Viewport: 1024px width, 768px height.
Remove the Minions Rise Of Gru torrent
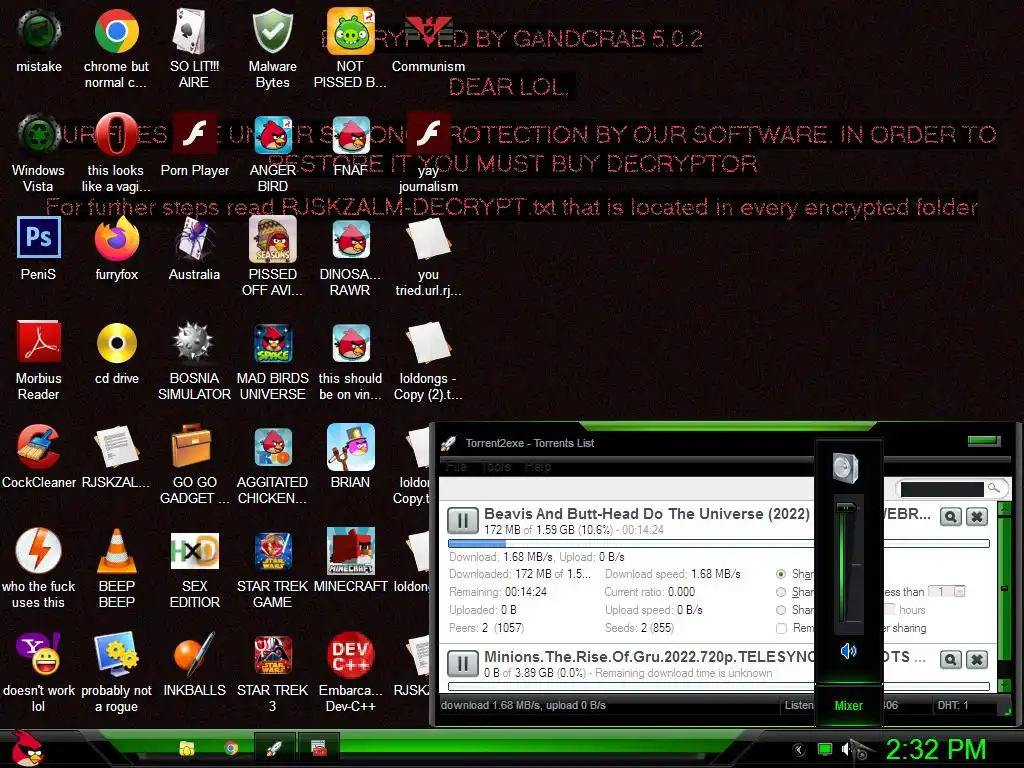(976, 660)
